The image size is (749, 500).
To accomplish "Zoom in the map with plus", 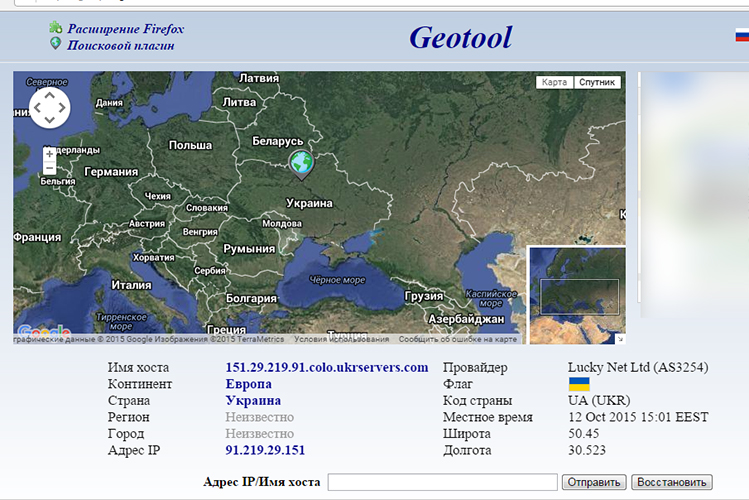I will point(49,154).
